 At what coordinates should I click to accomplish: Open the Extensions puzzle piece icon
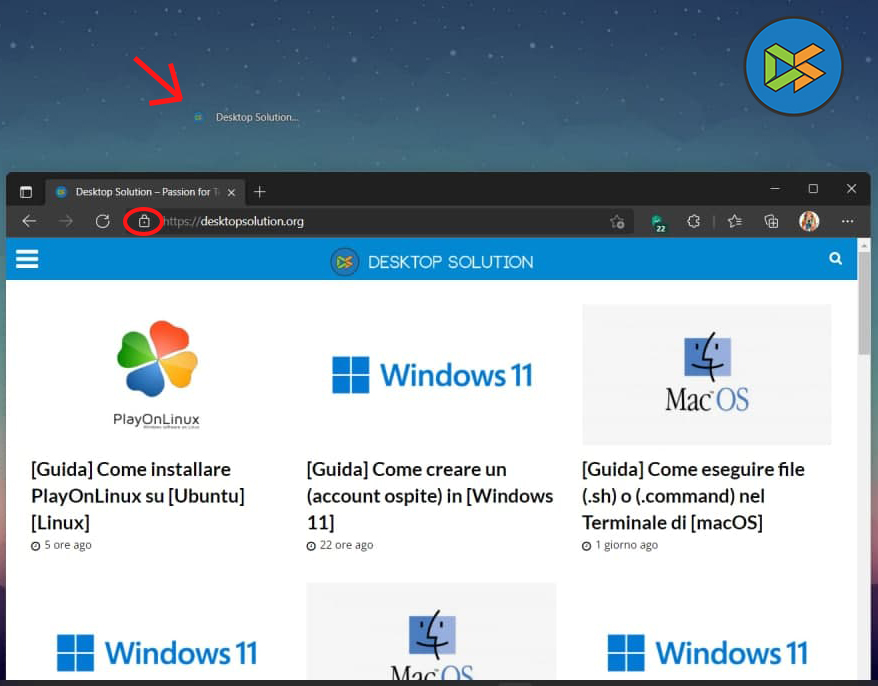693,221
